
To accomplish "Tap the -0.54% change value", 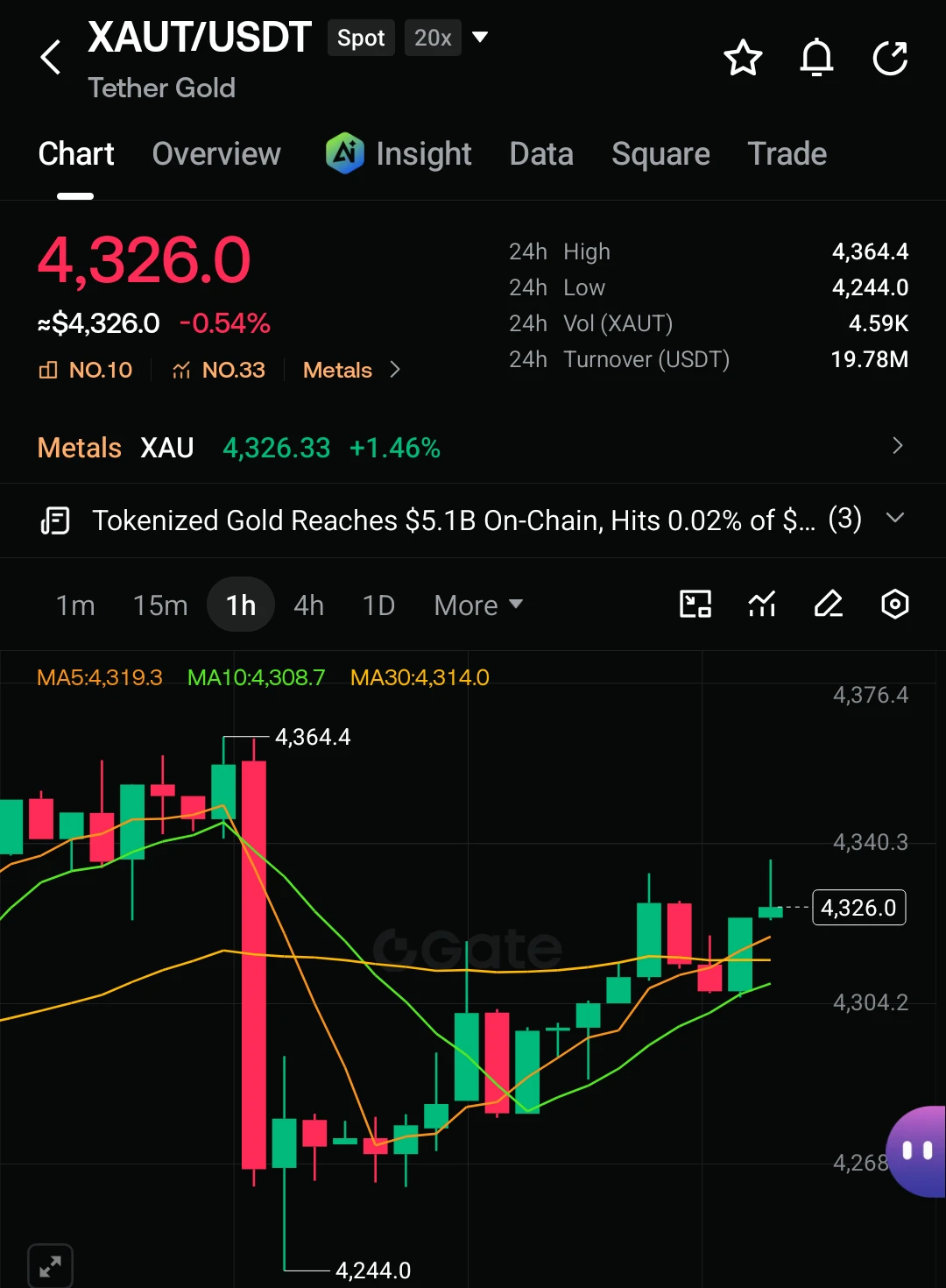I will 224,323.
